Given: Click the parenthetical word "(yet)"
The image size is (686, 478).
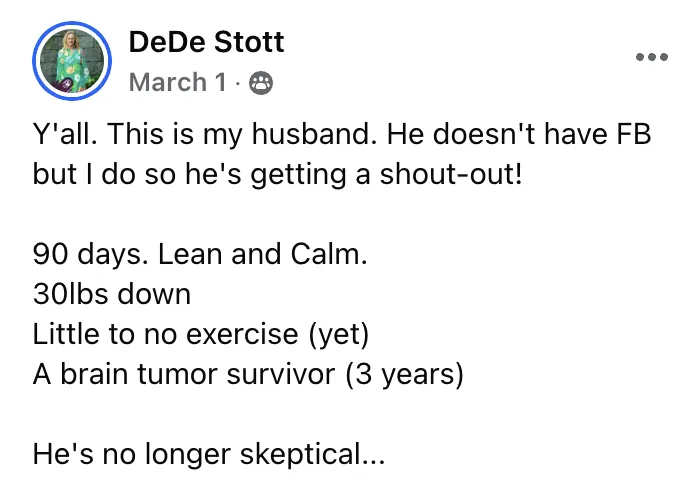Looking at the screenshot, I should 339,335.
